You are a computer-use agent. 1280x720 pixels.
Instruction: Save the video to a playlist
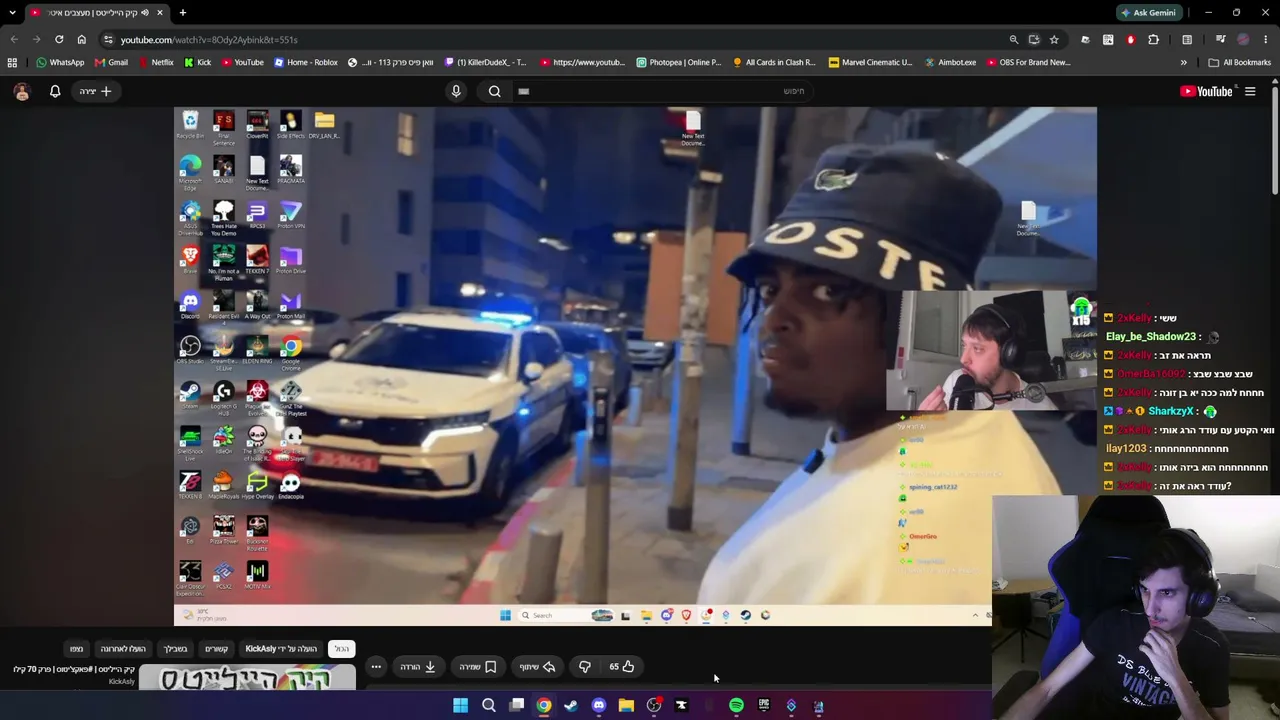pyautogui.click(x=477, y=666)
